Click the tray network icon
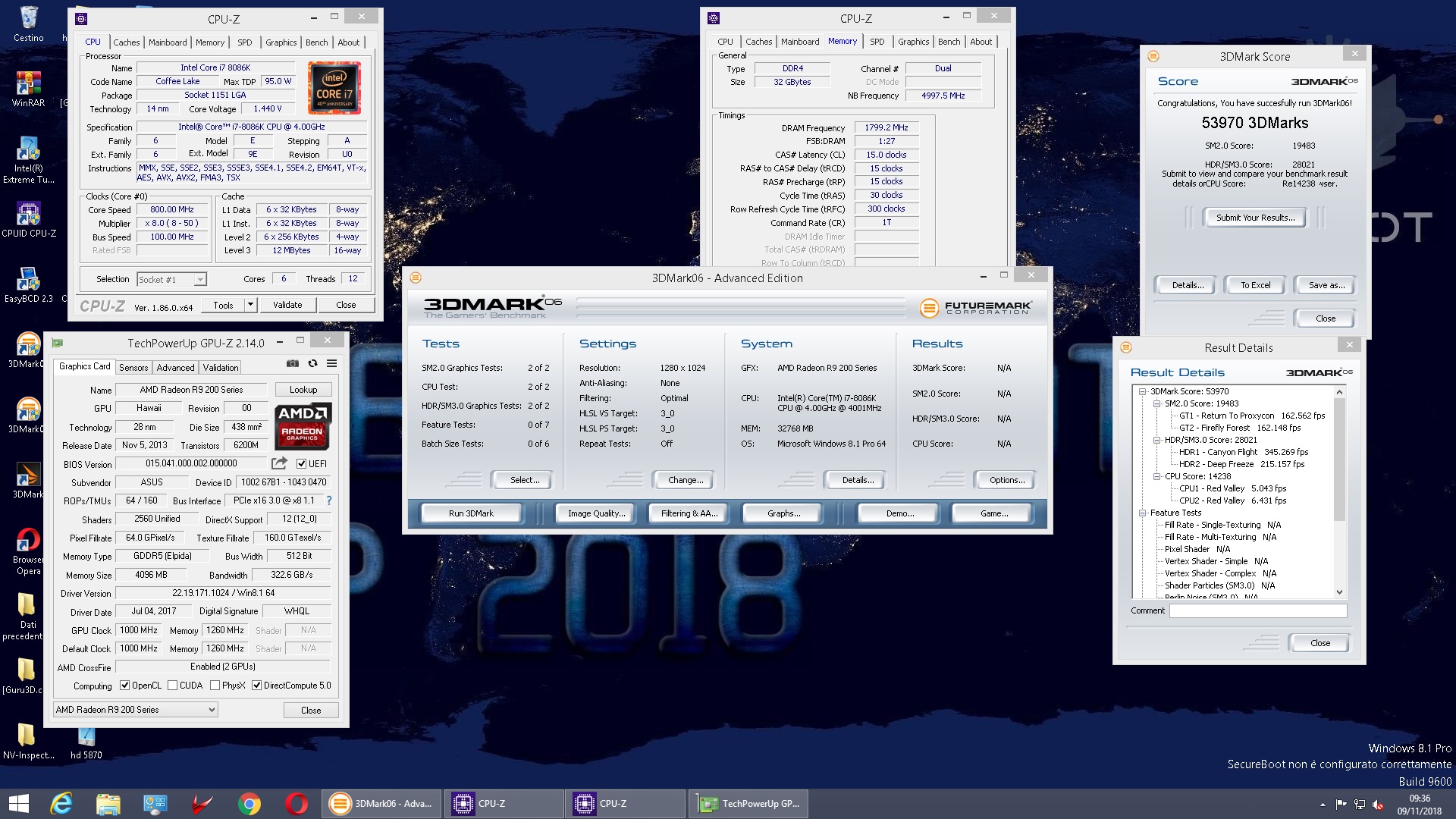Viewport: 1456px width, 819px height. point(1360,804)
